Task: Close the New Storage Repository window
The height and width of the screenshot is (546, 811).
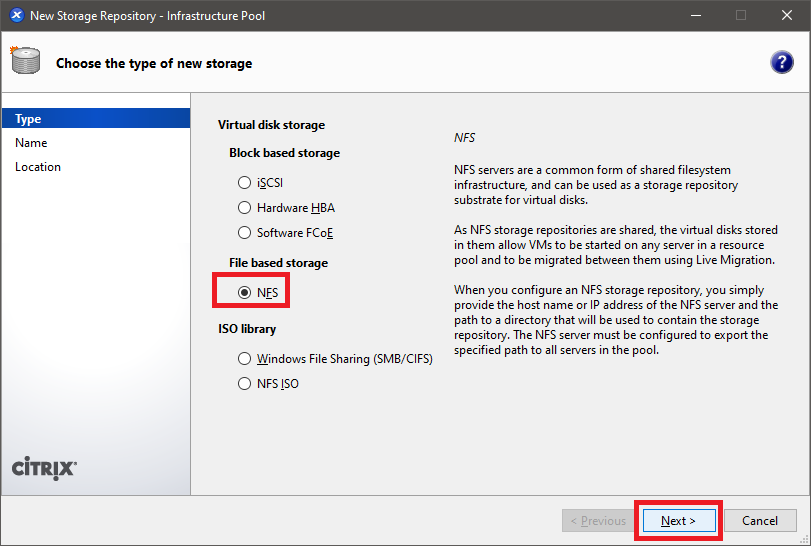Action: (786, 15)
